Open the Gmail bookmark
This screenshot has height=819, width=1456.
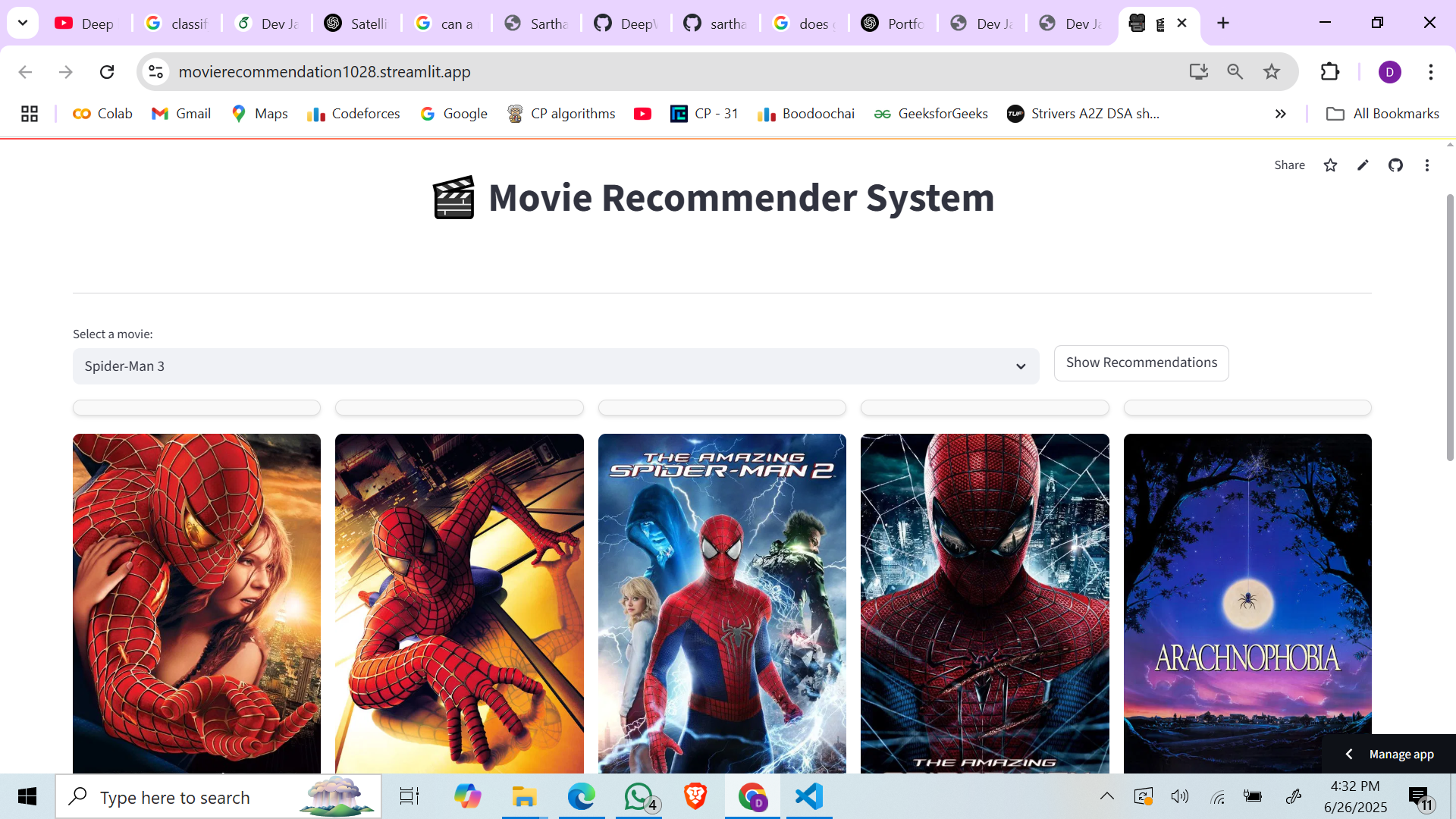pyautogui.click(x=182, y=114)
